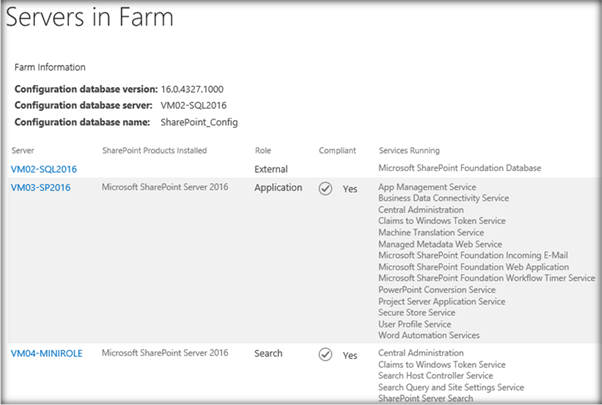Select the Microsoft SharePoint Foundation Database service
602x405 pixels.
click(460, 168)
